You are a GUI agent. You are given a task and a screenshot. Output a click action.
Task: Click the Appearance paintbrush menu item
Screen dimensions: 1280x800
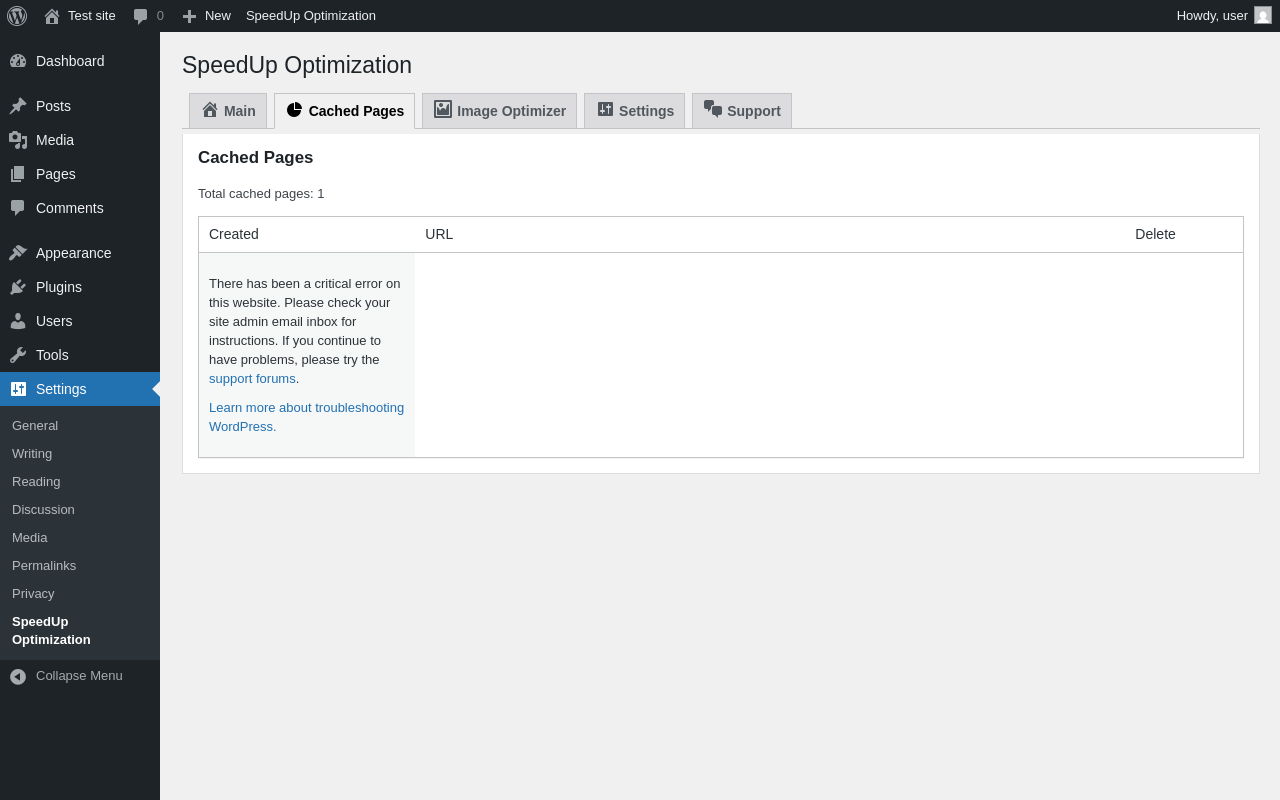tap(73, 253)
